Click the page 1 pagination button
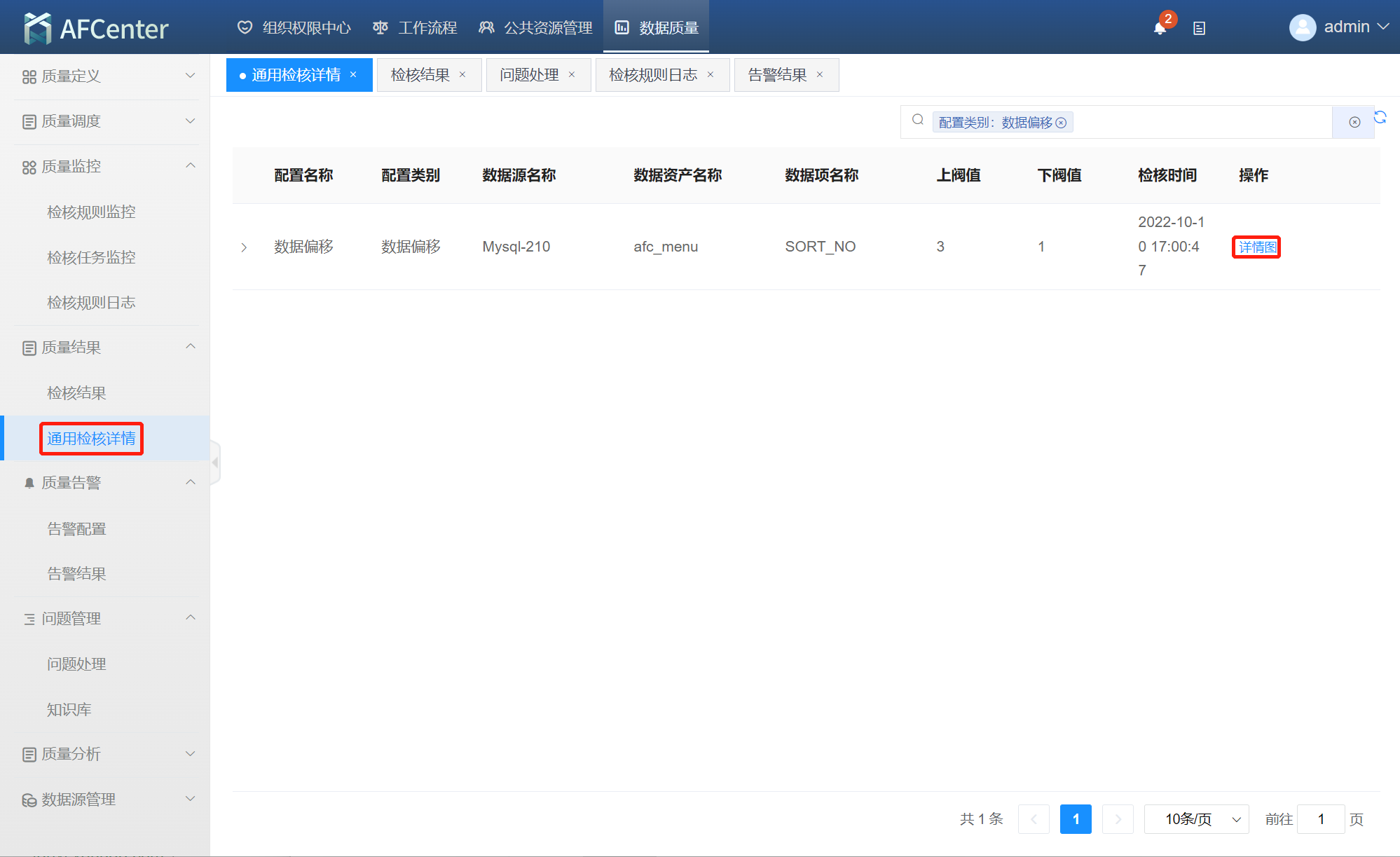Viewport: 1400px width, 857px height. pyautogui.click(x=1076, y=819)
